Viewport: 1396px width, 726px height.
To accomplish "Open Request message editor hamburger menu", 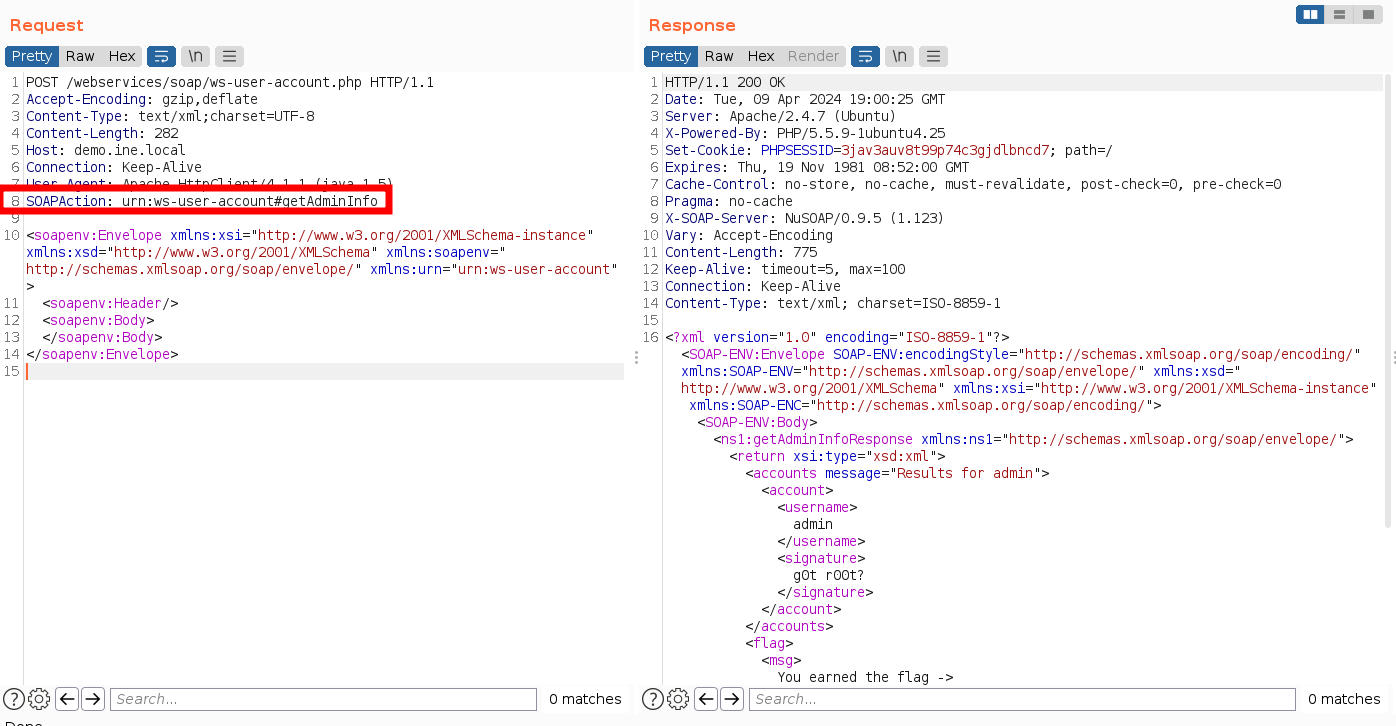I will coord(229,56).
